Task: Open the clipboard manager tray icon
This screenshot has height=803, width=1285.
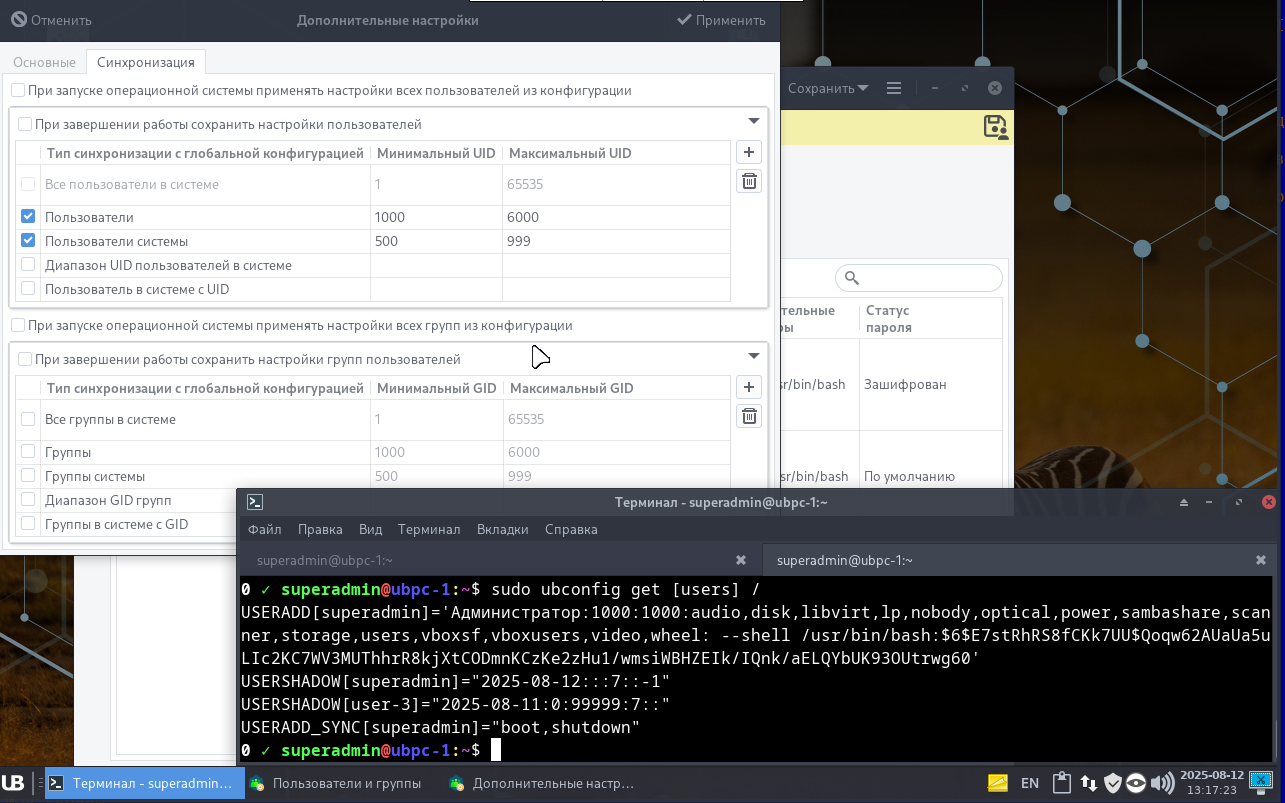Action: pos(1062,783)
